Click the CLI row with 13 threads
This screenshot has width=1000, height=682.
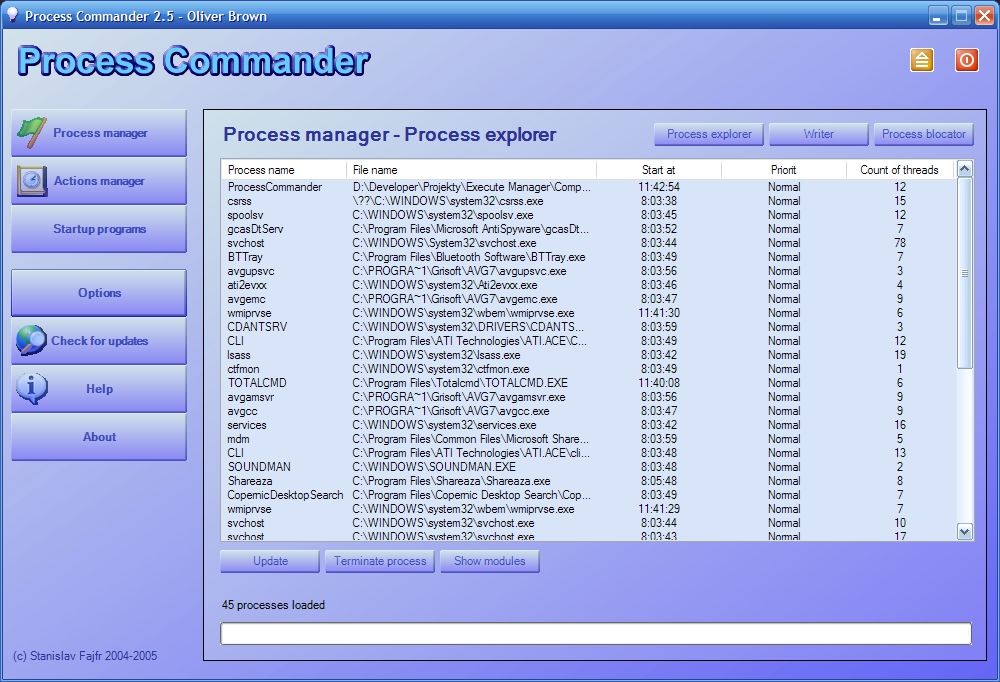589,453
